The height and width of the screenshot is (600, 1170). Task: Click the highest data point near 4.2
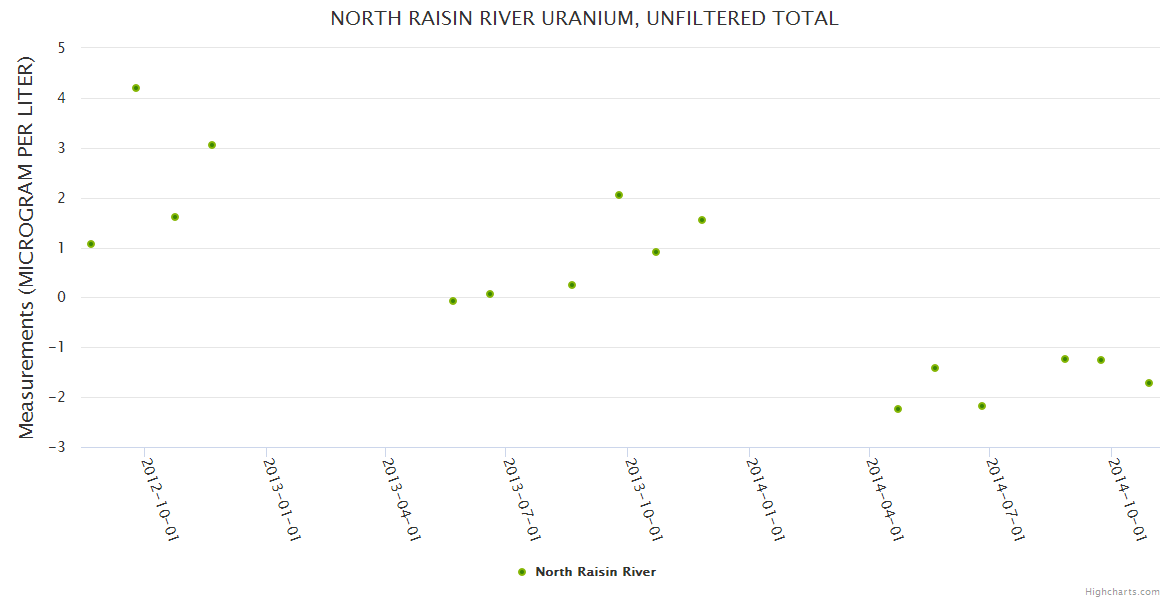[x=136, y=88]
